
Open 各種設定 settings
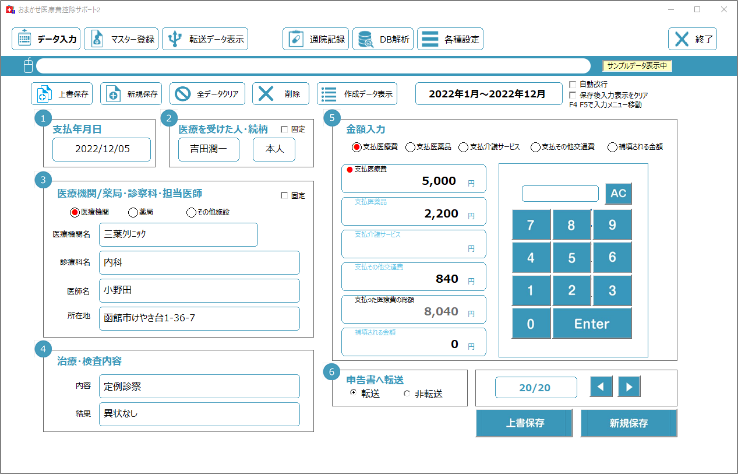451,39
